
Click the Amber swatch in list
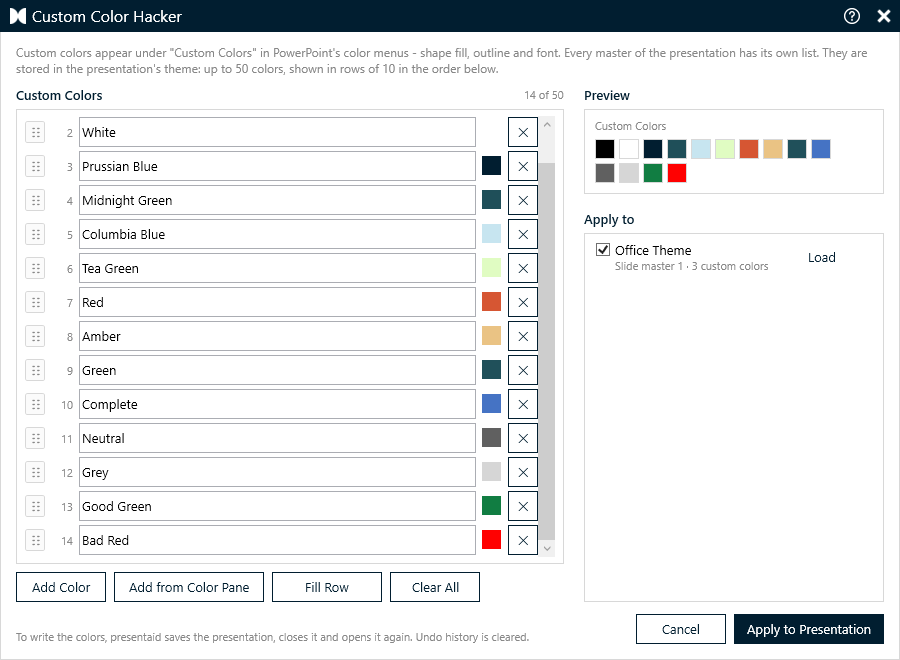491,336
